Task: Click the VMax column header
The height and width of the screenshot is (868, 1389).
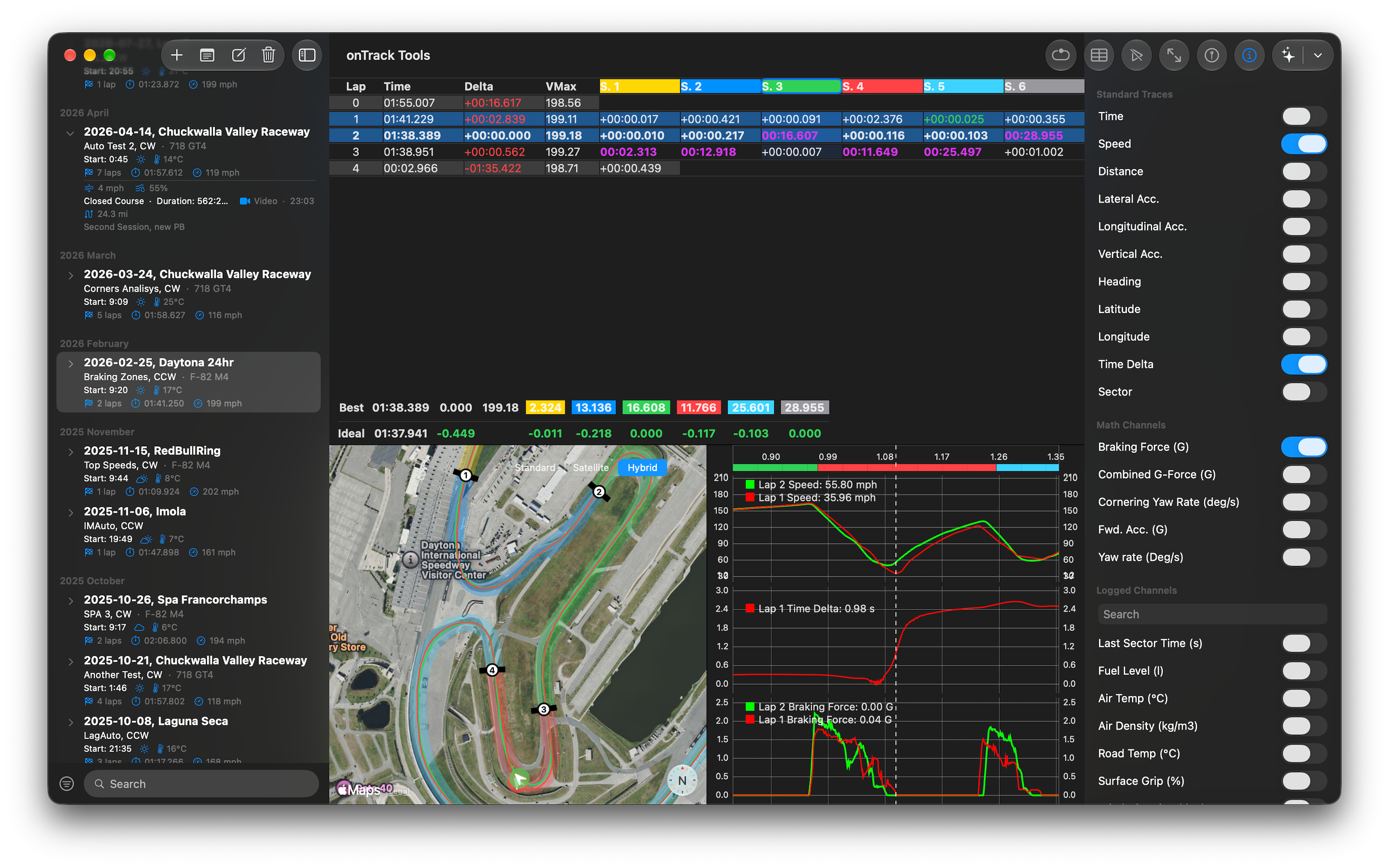Action: point(561,86)
